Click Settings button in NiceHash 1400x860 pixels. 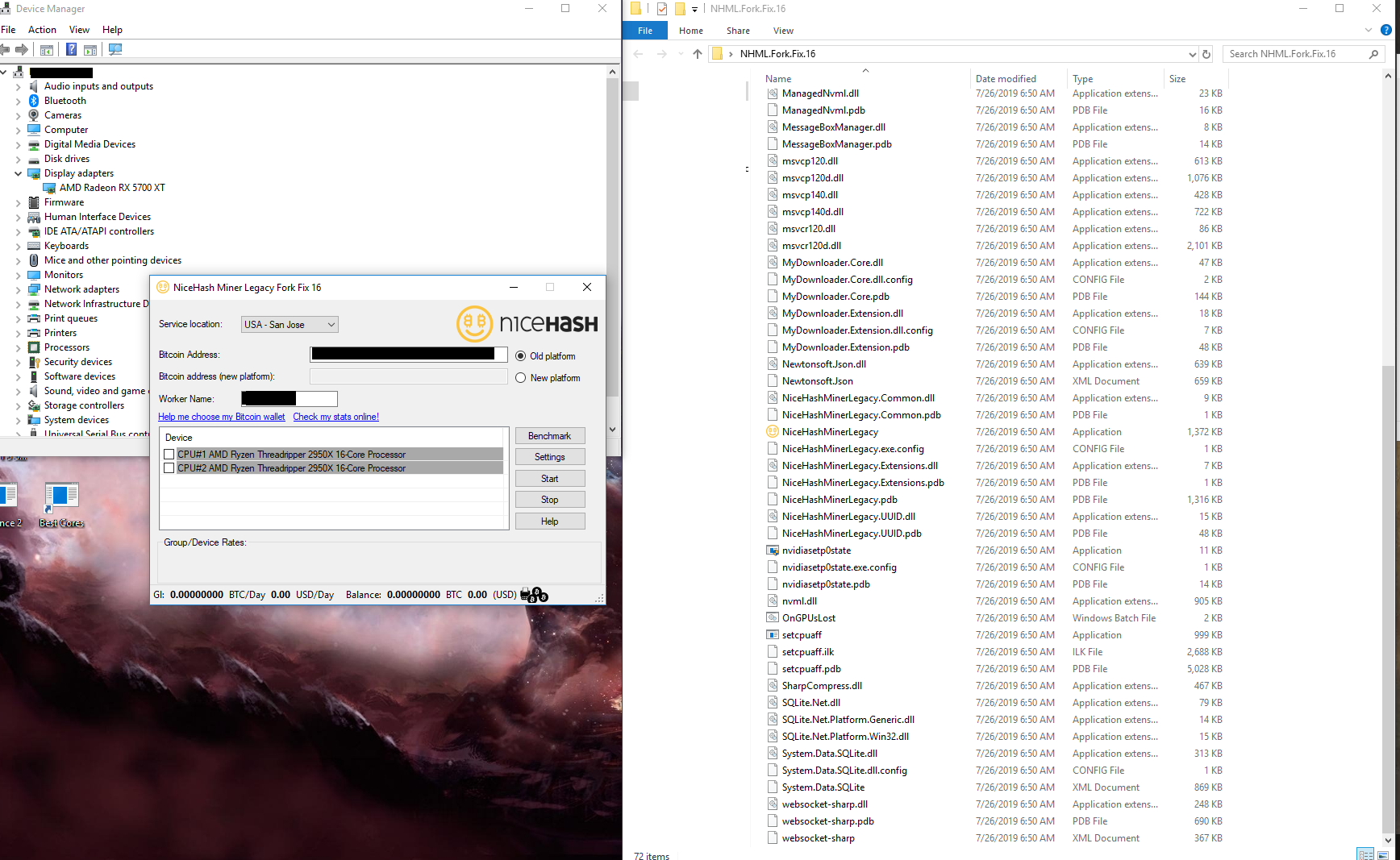point(550,457)
